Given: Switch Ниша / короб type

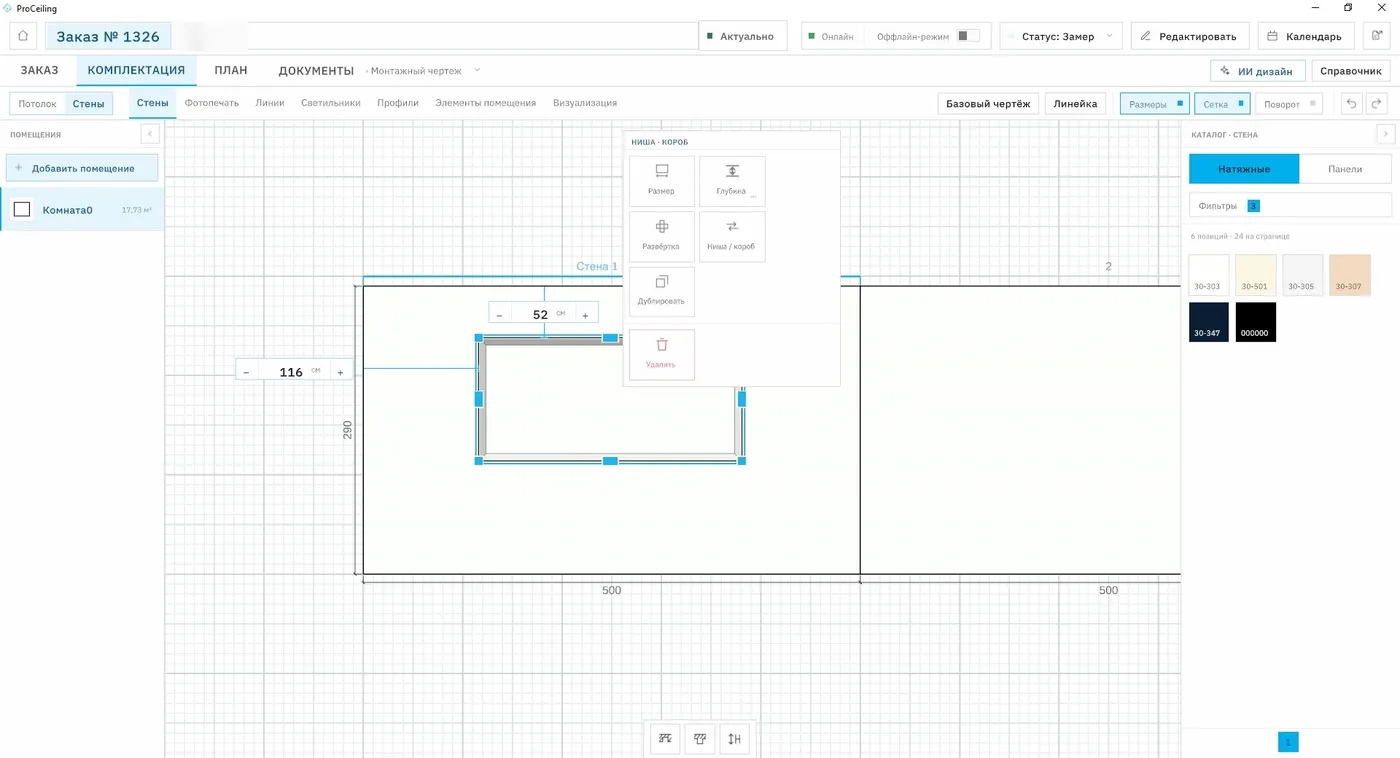Looking at the screenshot, I should pyautogui.click(x=732, y=236).
